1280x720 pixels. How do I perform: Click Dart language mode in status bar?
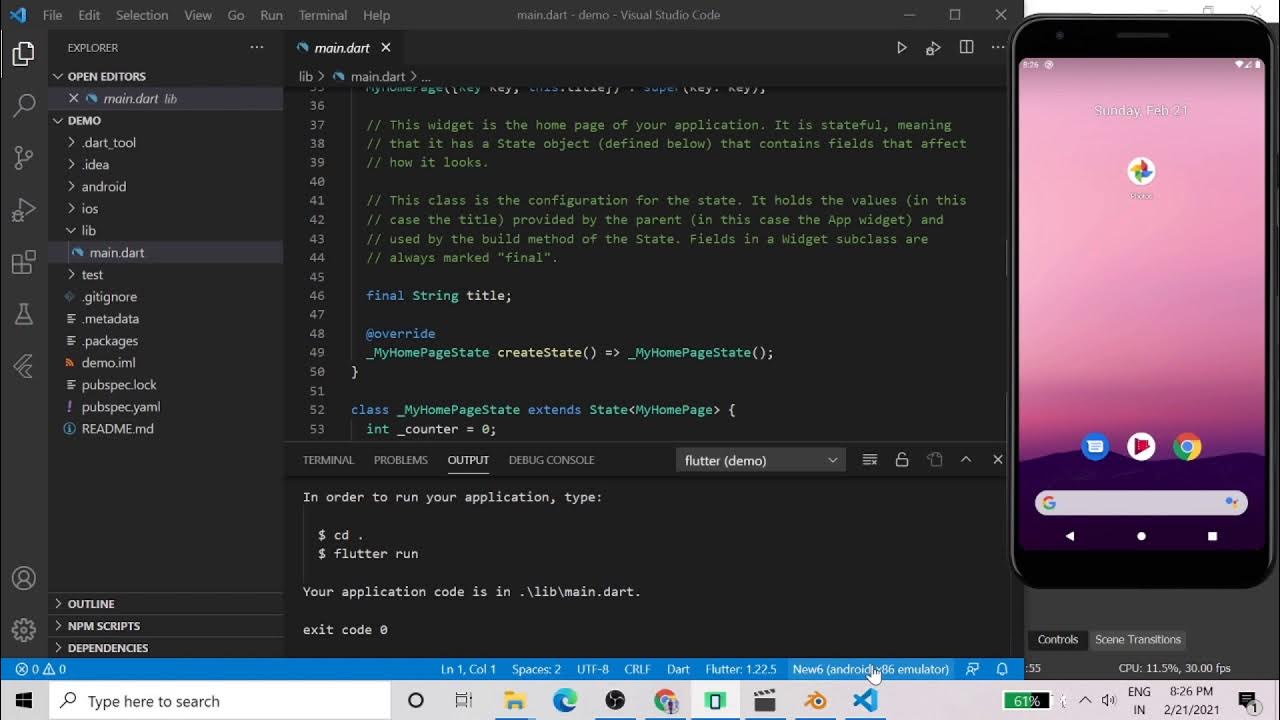678,669
